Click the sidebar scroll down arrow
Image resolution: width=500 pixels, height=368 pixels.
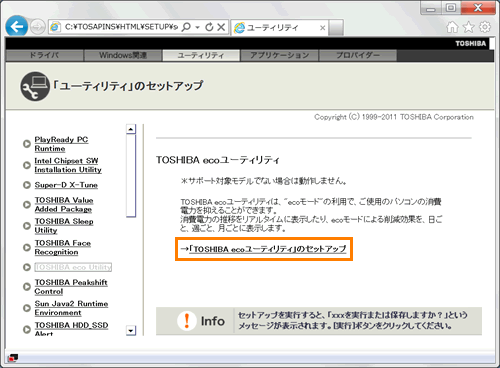click(131, 331)
